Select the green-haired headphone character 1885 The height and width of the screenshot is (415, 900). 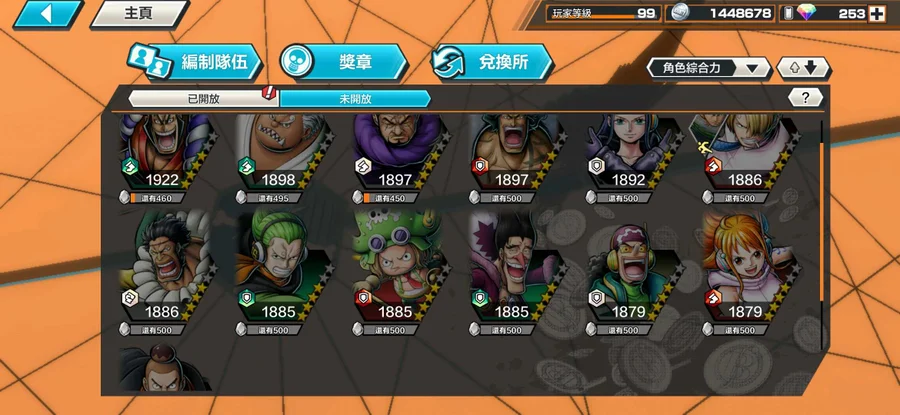point(280,266)
